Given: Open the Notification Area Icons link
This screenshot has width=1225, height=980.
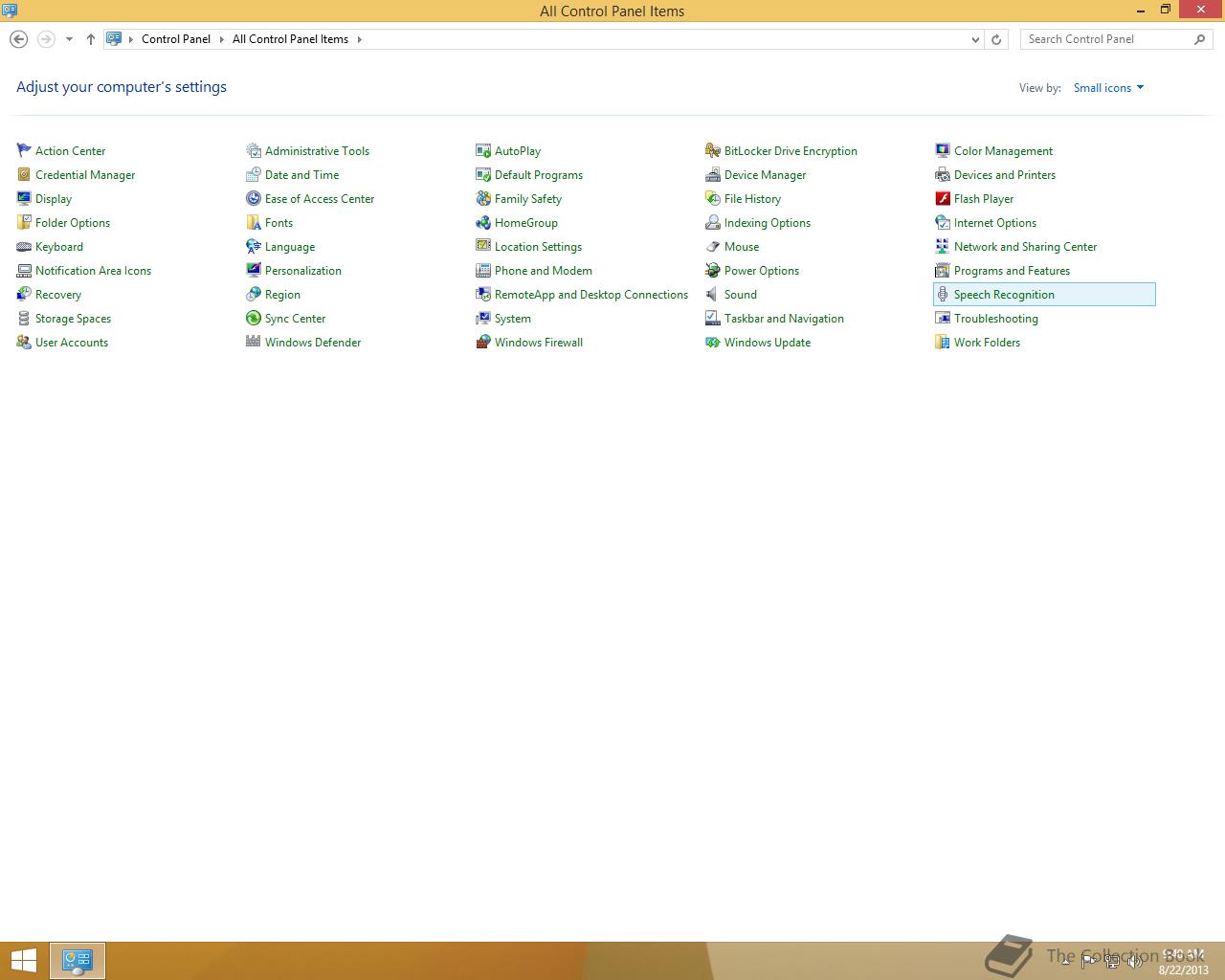Looking at the screenshot, I should coord(93,271).
